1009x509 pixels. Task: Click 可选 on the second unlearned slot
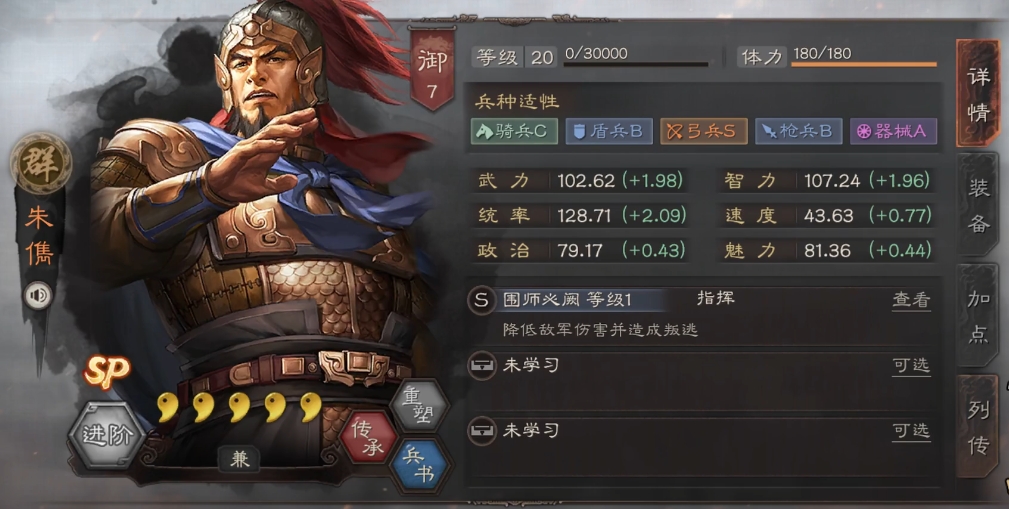(911, 430)
